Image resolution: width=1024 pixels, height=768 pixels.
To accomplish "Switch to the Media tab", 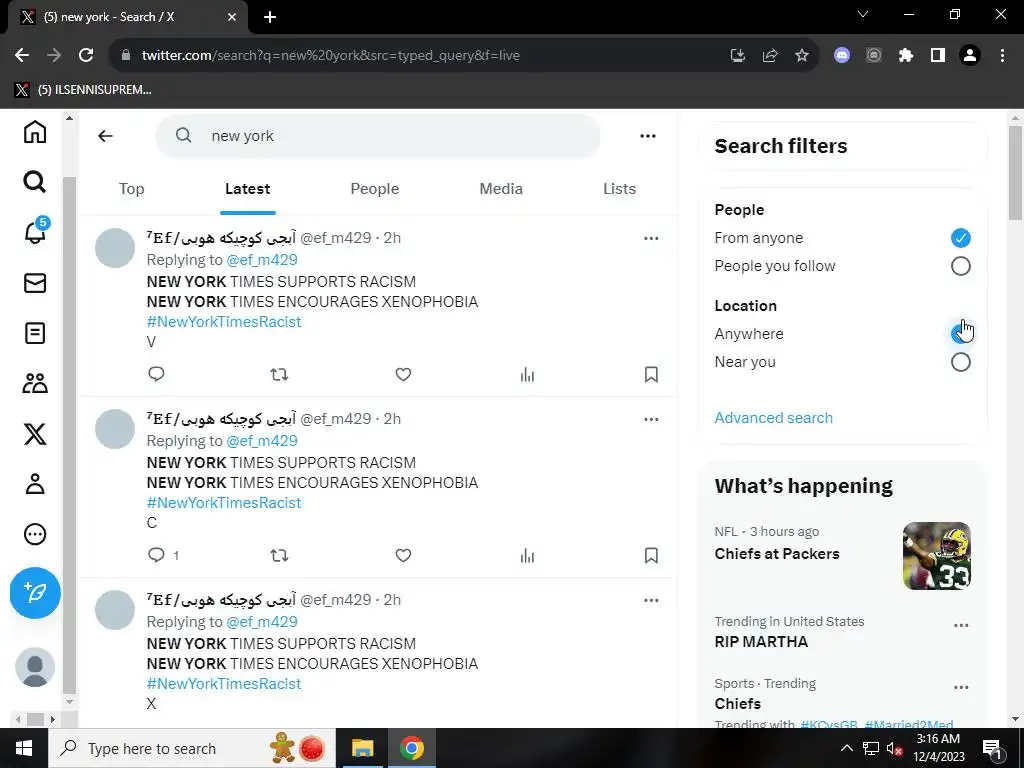I will [x=501, y=189].
